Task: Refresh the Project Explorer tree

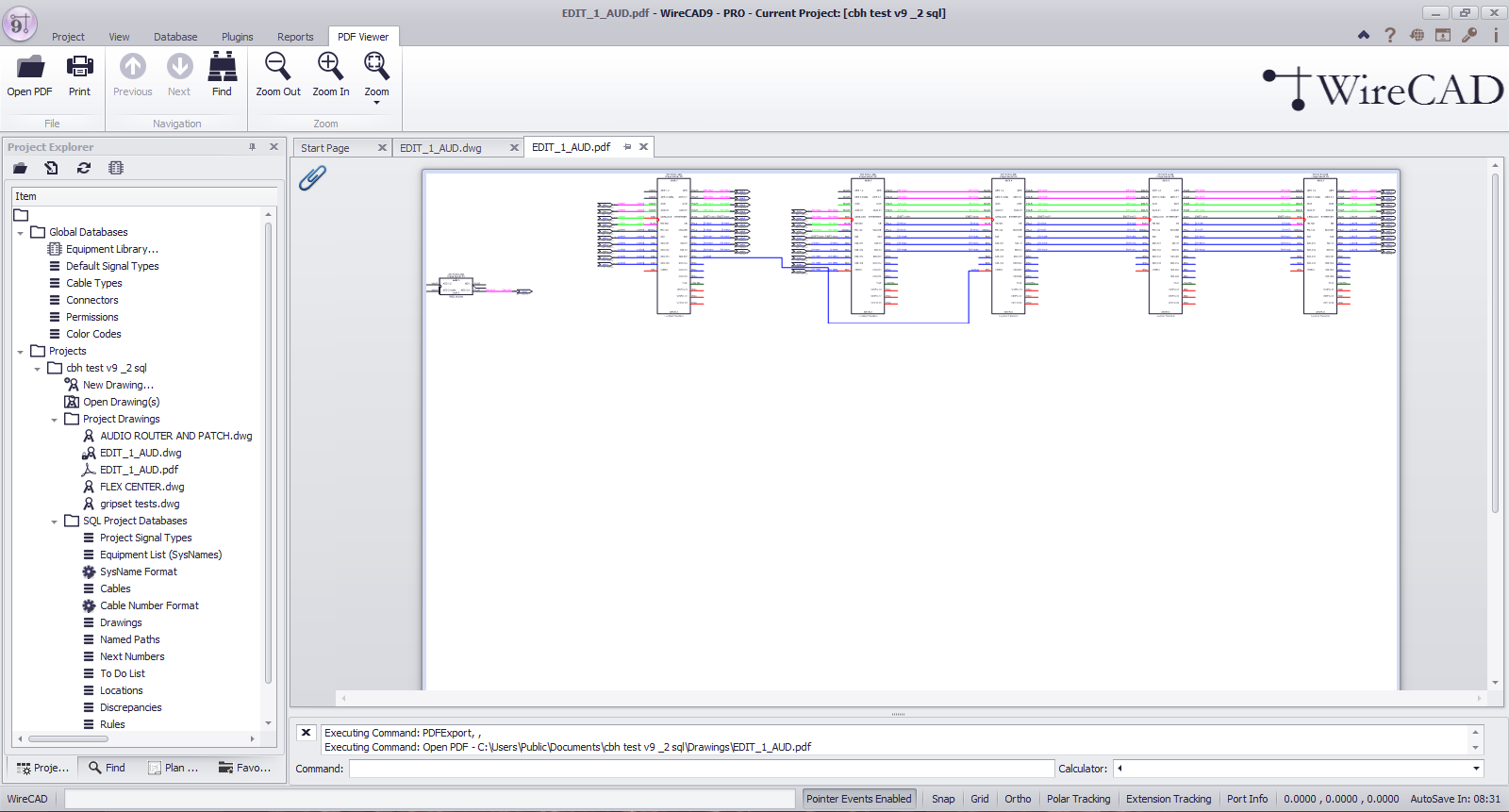Action: (84, 168)
